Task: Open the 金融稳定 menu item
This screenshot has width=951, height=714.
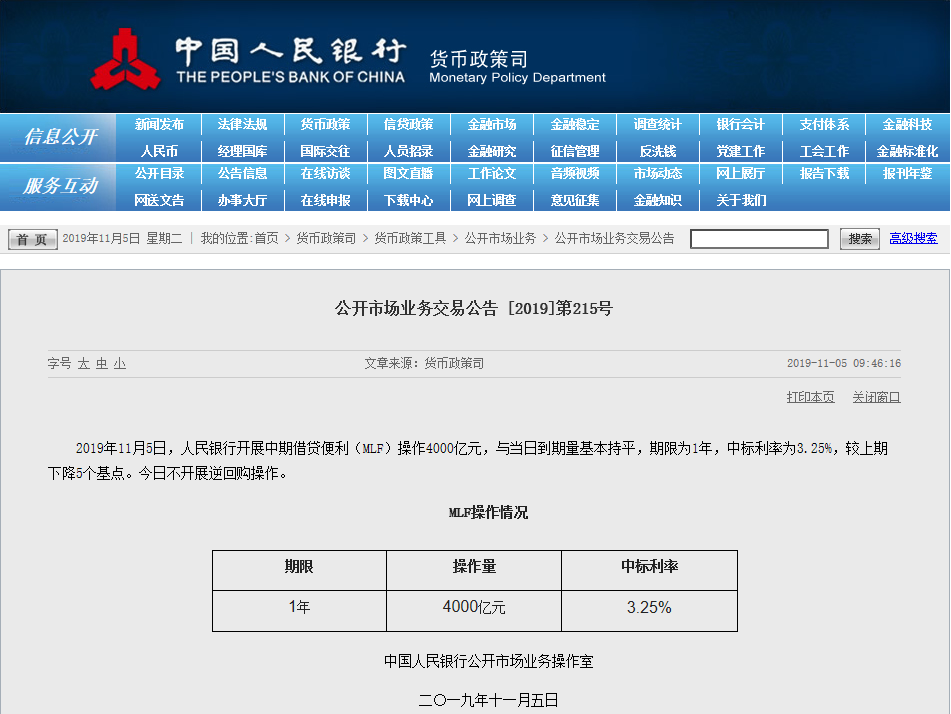Action: 574,124
